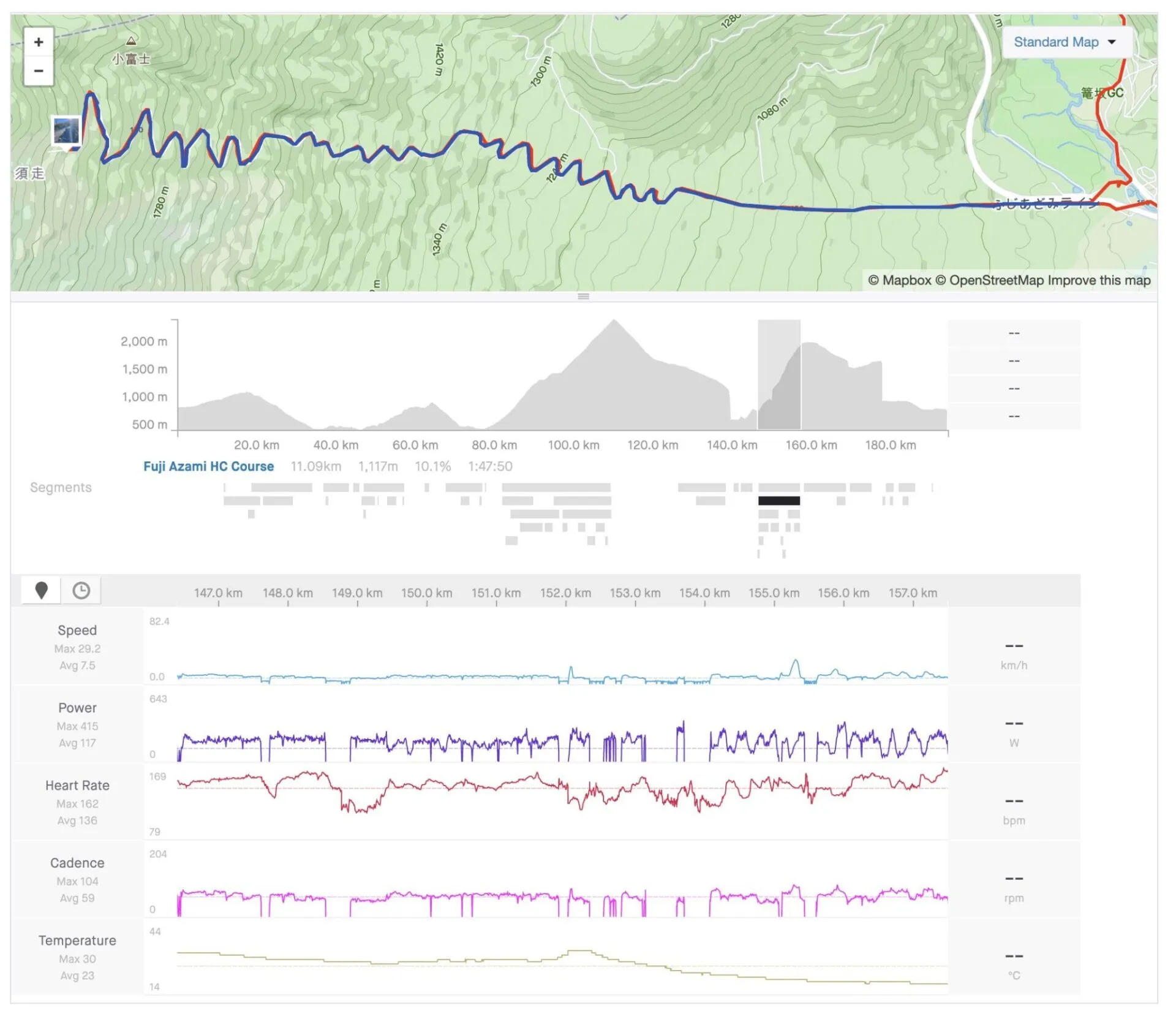Zoom in on the map
Image resolution: width=1176 pixels, height=1016 pixels.
tap(39, 42)
